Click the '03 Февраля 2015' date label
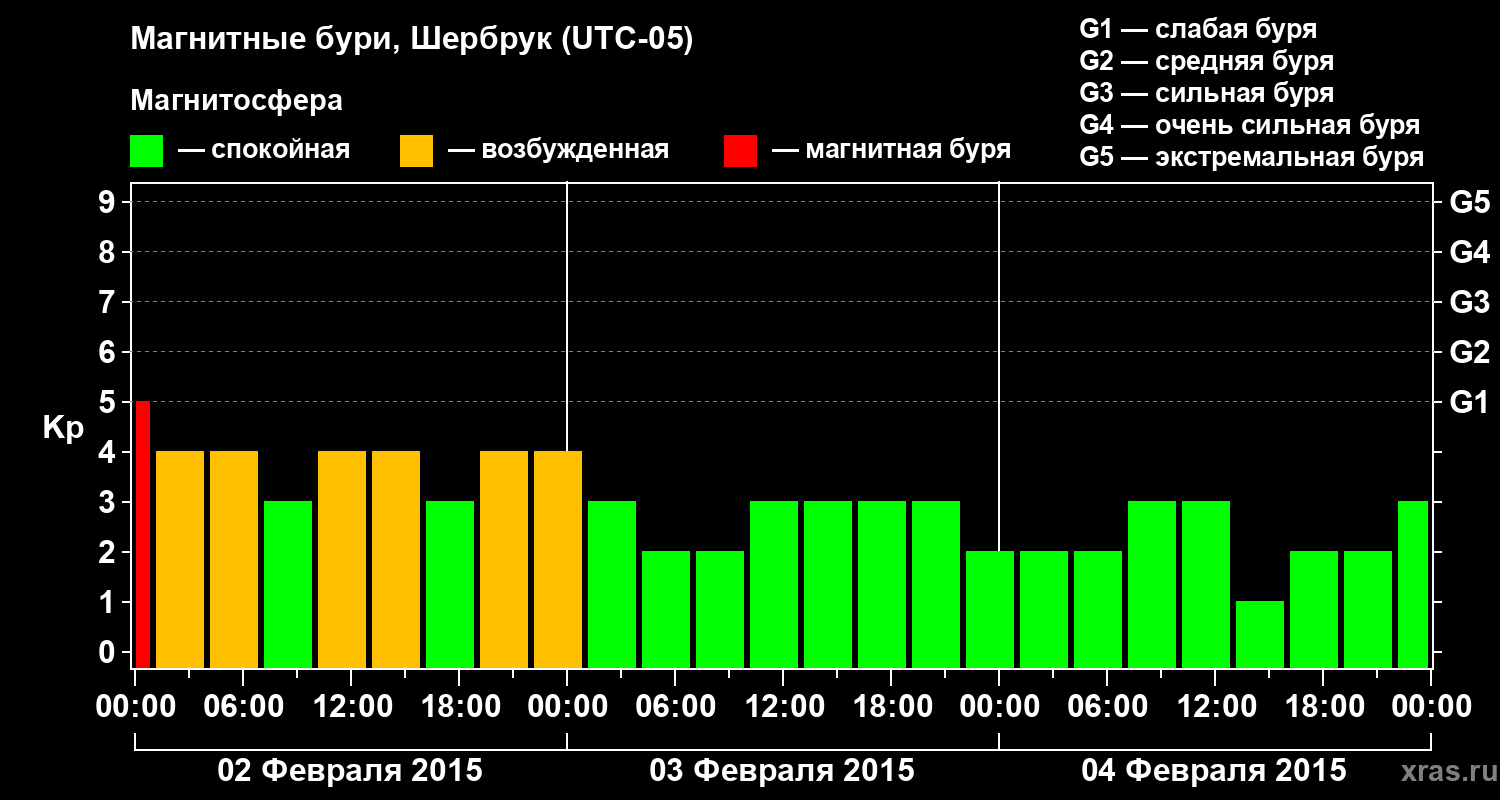The image size is (1500, 800). 782,771
